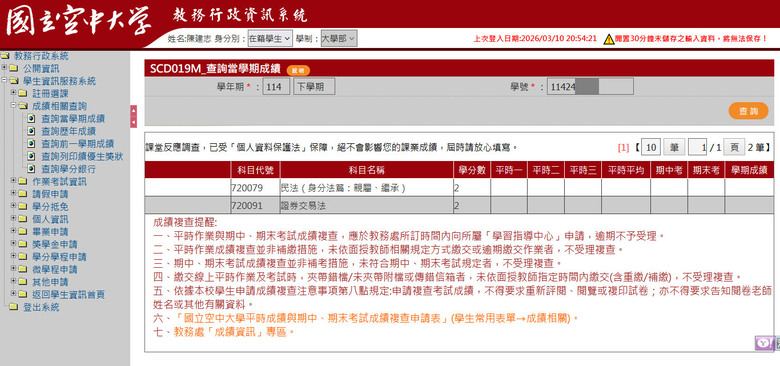The height and width of the screenshot is (366, 780).
Task: Click the Y! icon at bottom right
Action: [x=765, y=343]
